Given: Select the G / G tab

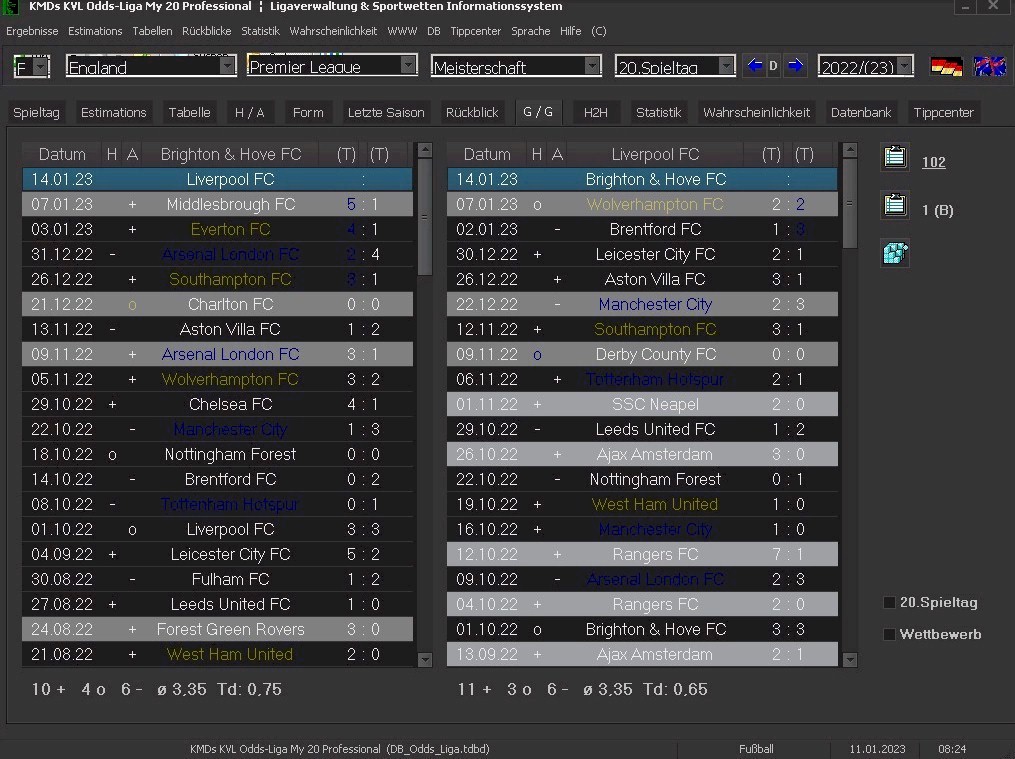Looking at the screenshot, I should (538, 112).
